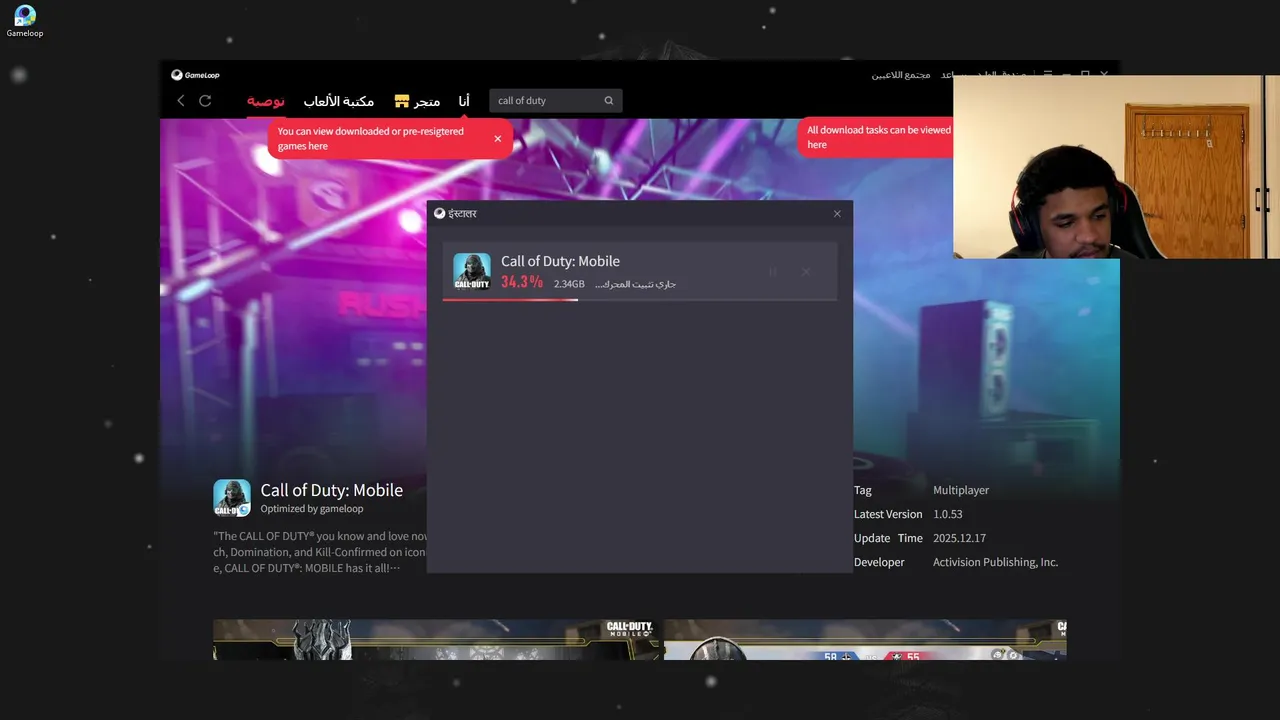This screenshot has width=1280, height=720.
Task: Open the Gameloop desktop shortcut
Action: click(x=25, y=21)
